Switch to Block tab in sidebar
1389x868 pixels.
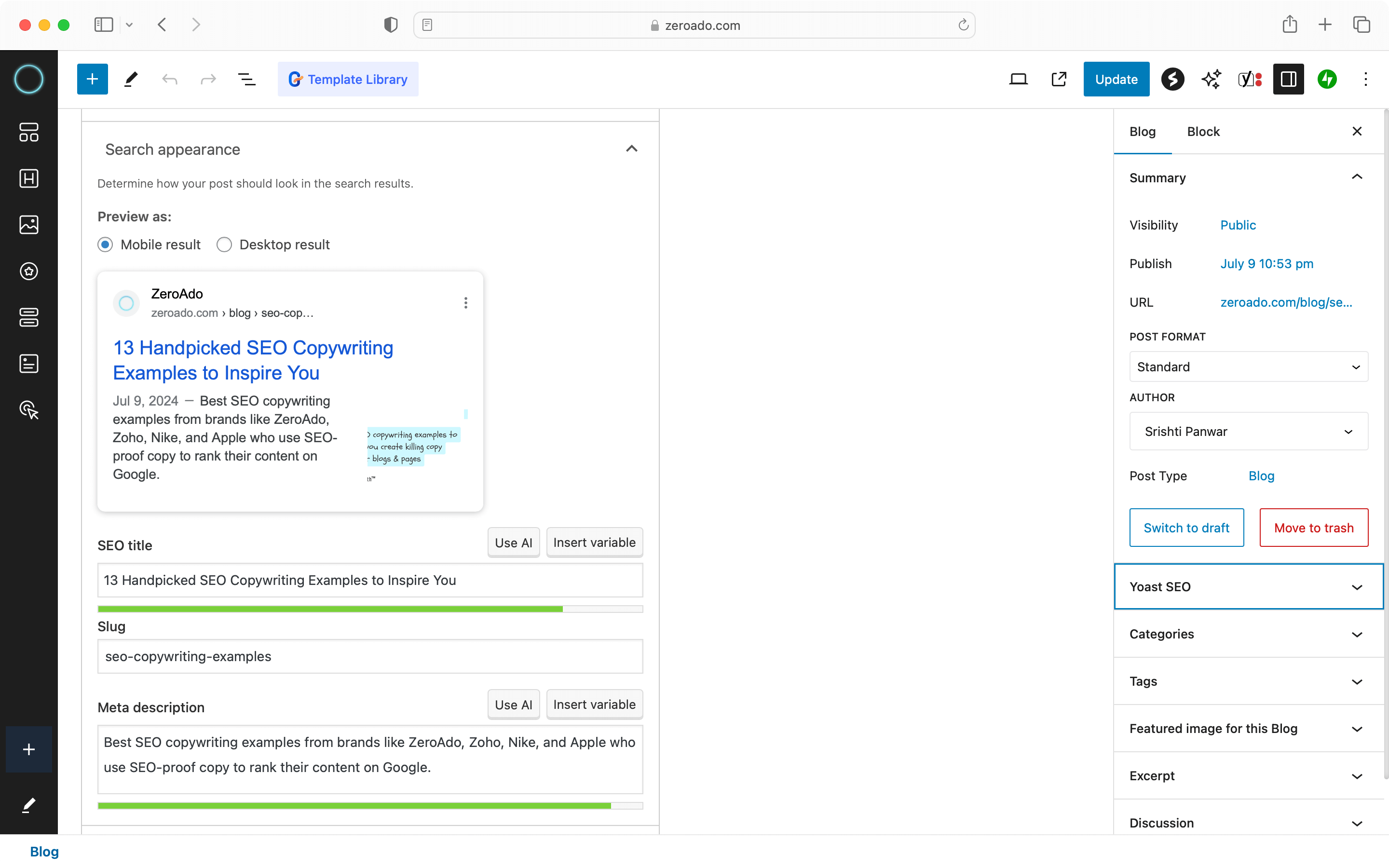[1203, 131]
